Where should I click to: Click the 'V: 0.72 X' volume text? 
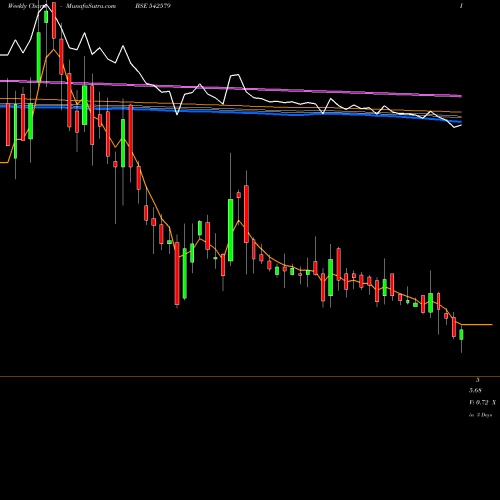(x=482, y=403)
